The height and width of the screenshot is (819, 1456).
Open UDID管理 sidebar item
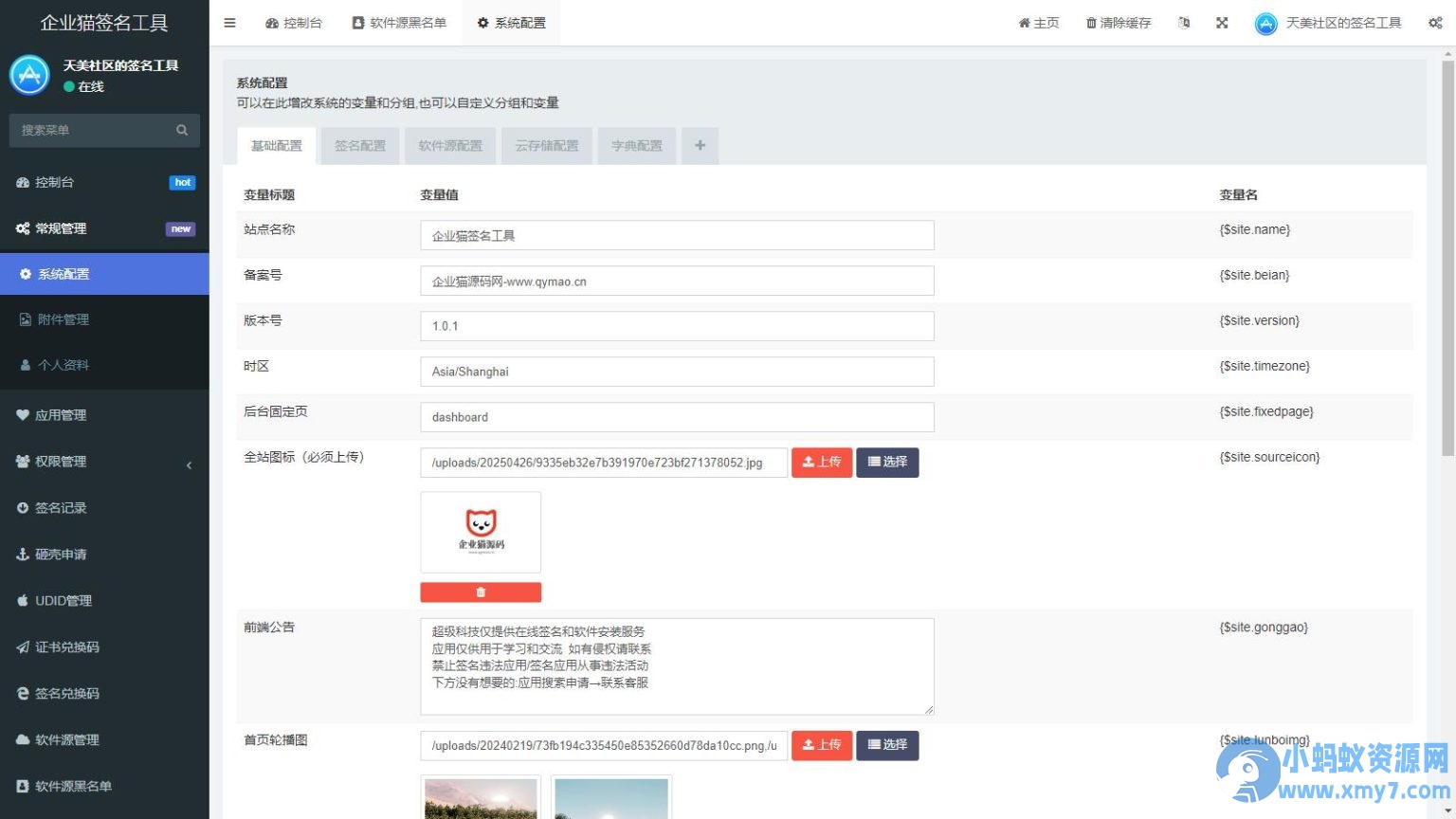104,601
